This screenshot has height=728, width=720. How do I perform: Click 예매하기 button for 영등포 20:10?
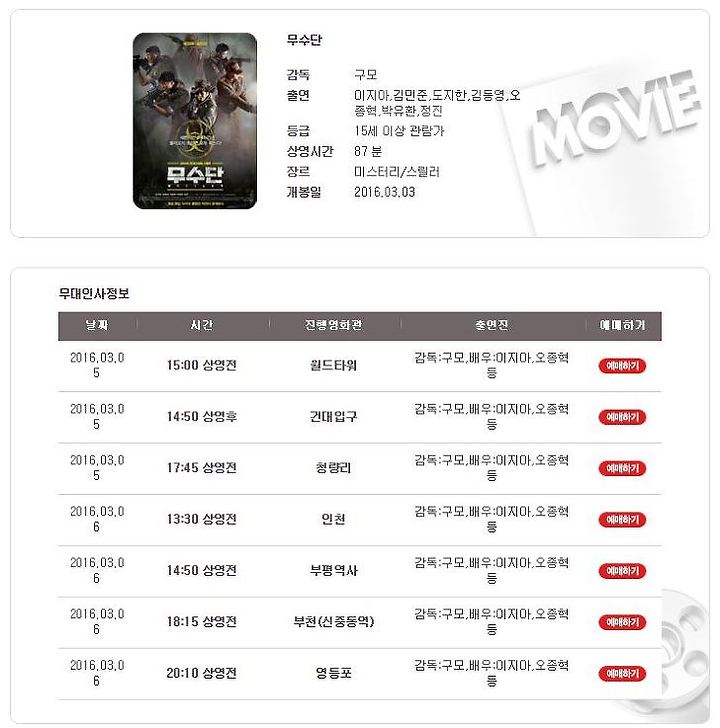pyautogui.click(x=622, y=673)
